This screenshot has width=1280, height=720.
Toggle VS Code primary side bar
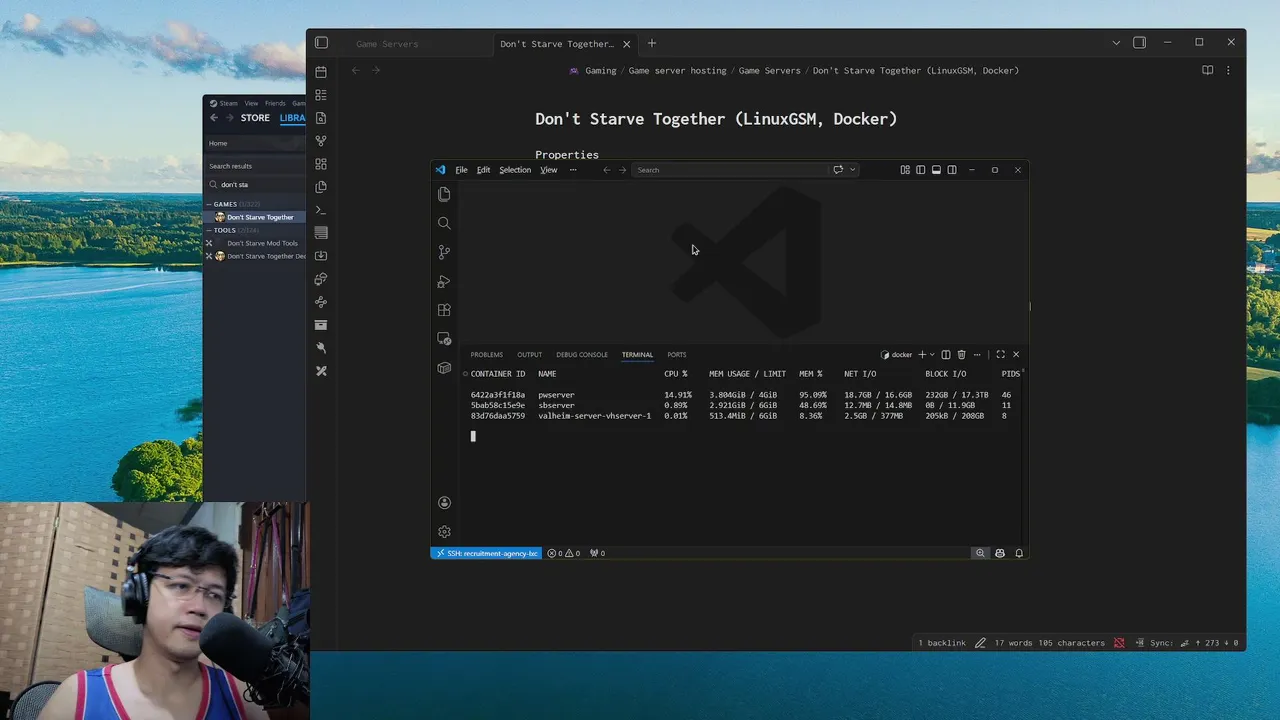tap(920, 170)
